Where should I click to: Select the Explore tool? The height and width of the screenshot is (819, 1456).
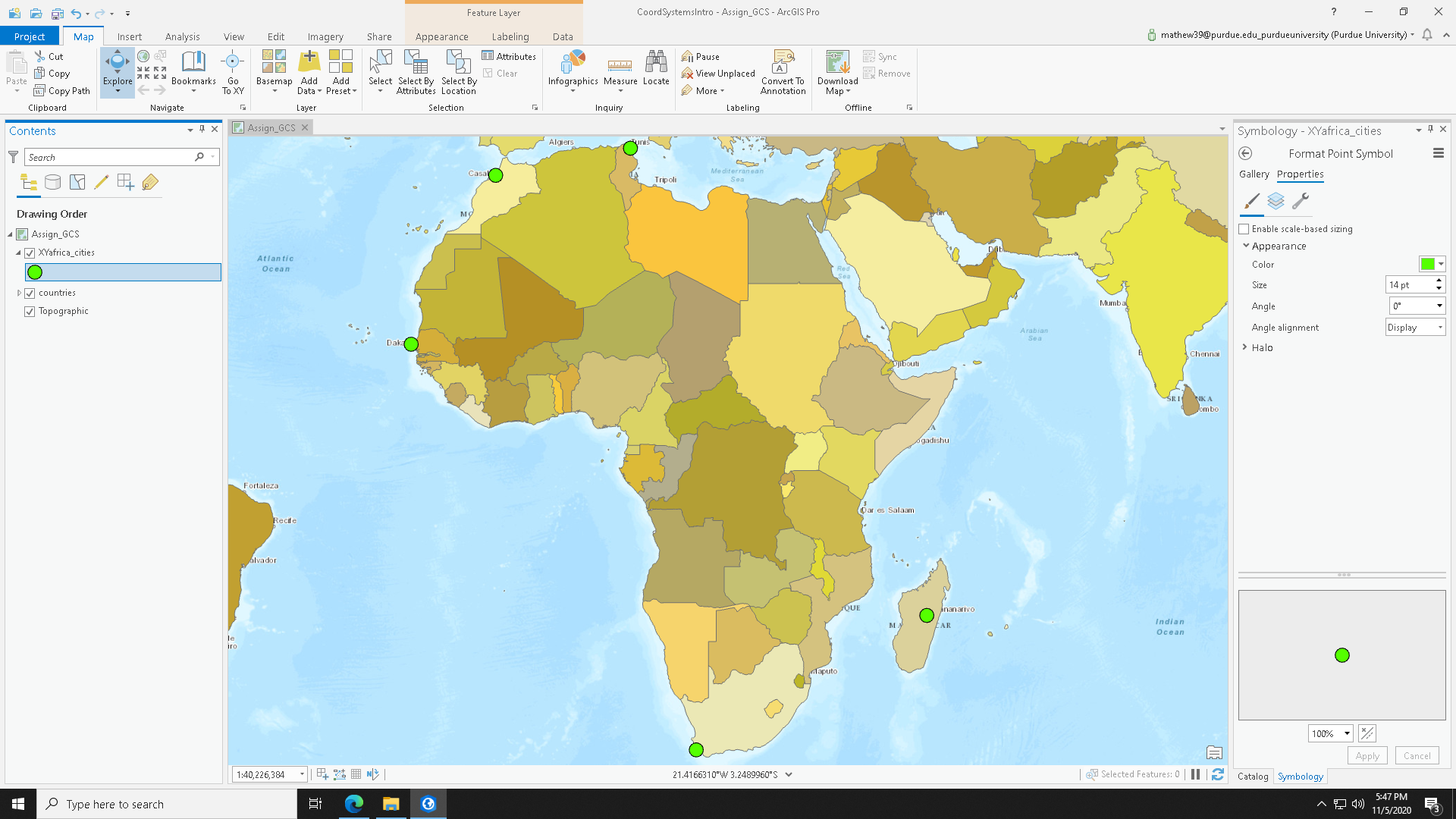(x=117, y=72)
